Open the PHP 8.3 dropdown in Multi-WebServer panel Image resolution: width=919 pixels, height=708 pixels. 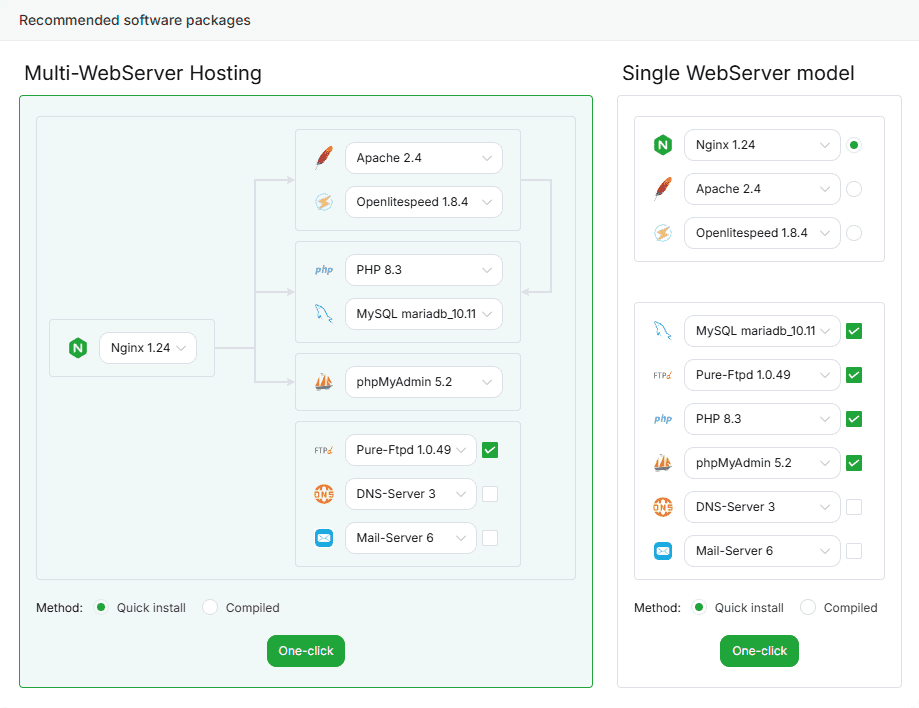point(423,270)
